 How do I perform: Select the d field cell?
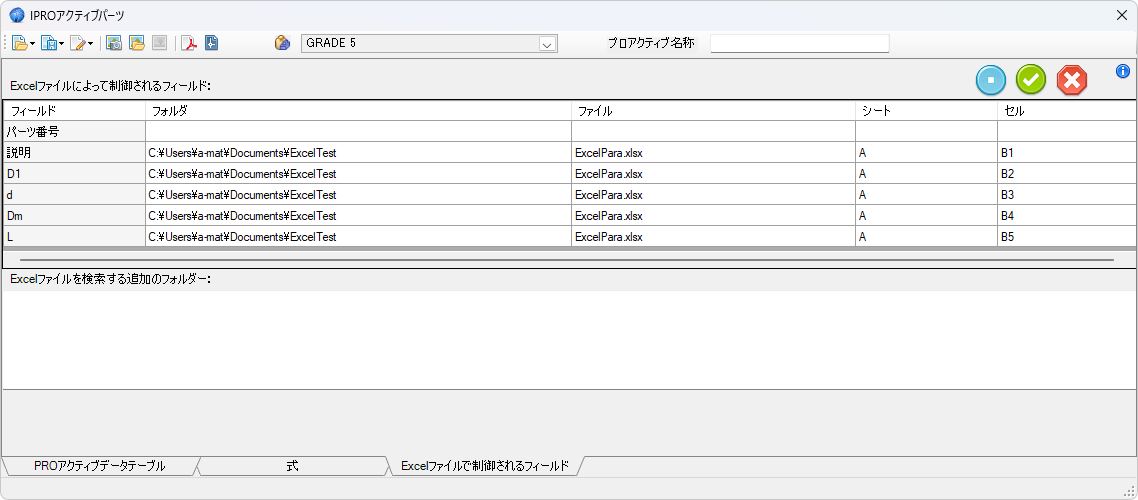[75, 195]
